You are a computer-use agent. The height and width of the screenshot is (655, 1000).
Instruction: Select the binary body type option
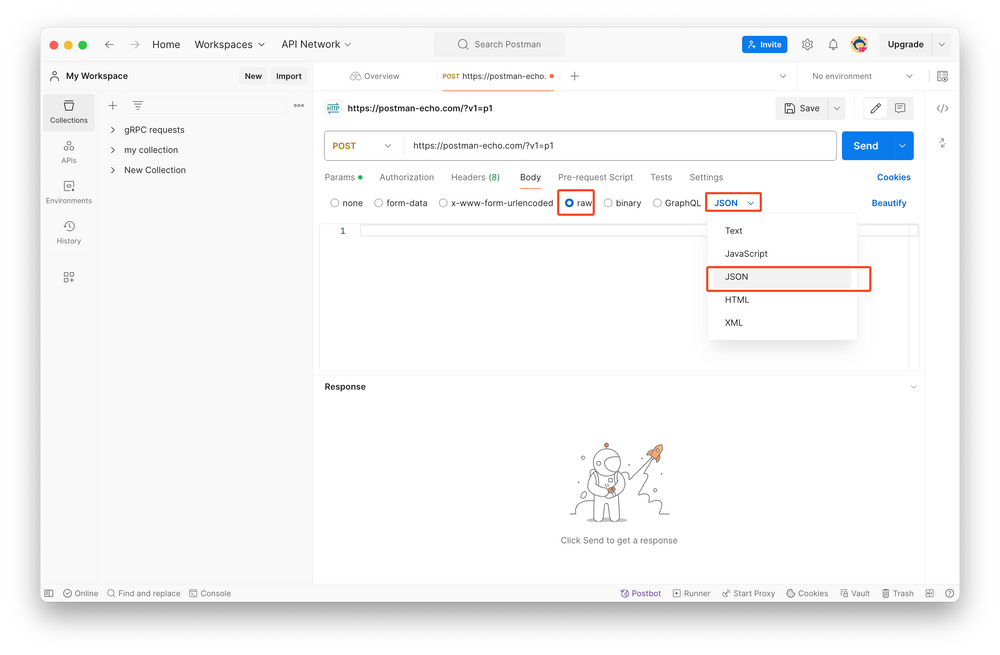608,203
